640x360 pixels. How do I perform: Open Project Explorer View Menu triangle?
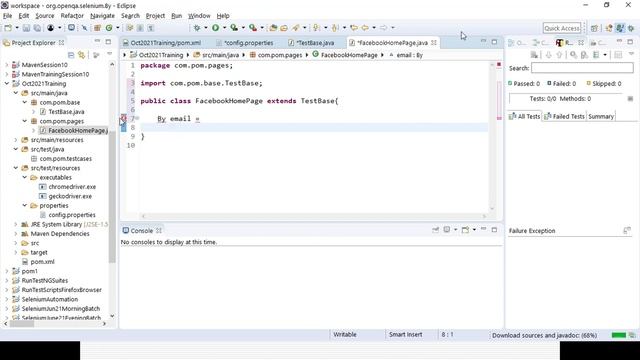(x=109, y=54)
